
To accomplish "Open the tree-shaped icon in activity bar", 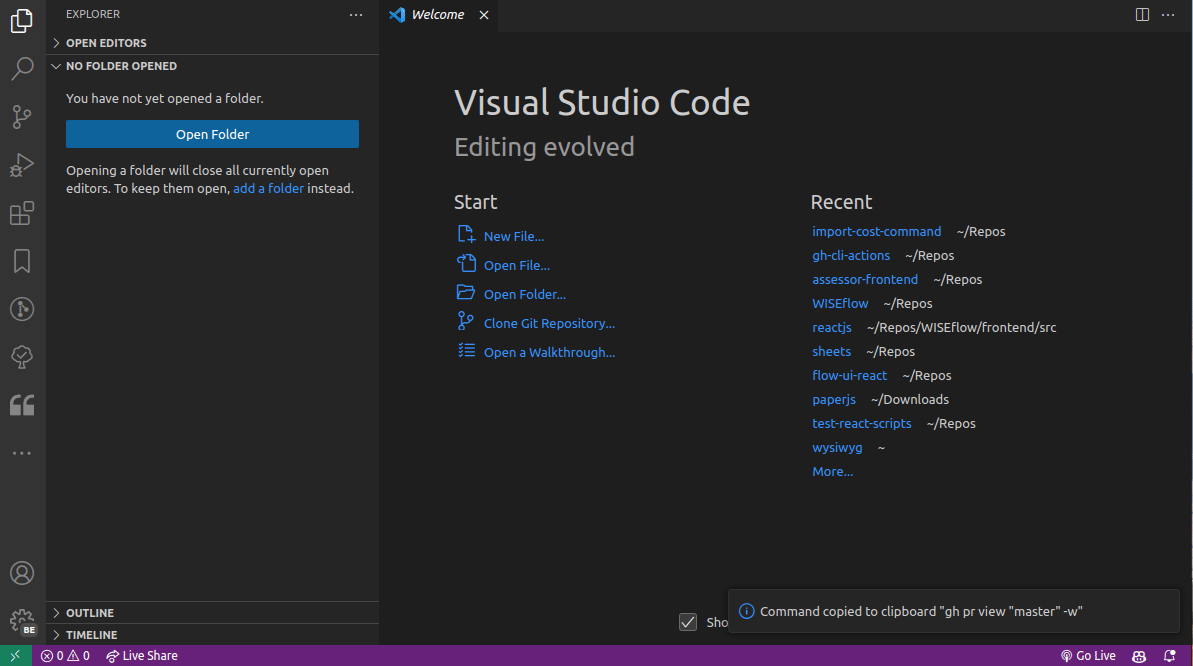I will point(22,357).
